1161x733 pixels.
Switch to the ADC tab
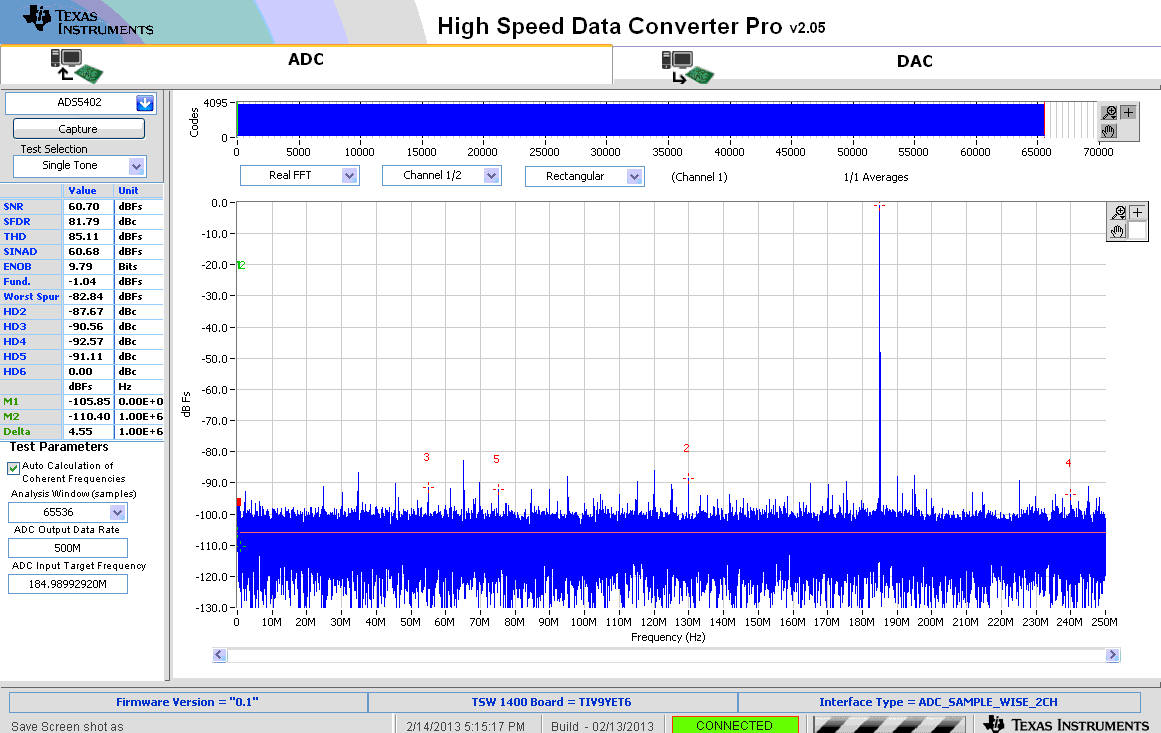tap(306, 64)
